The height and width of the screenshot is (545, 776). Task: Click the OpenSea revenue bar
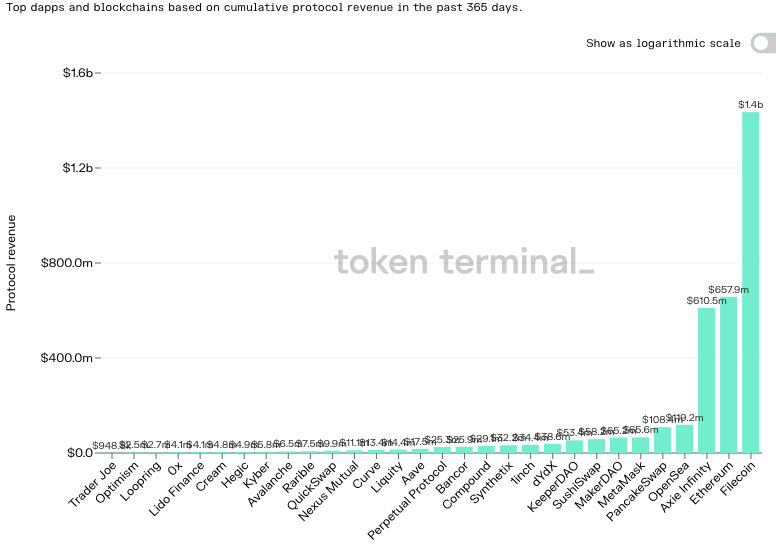[684, 439]
